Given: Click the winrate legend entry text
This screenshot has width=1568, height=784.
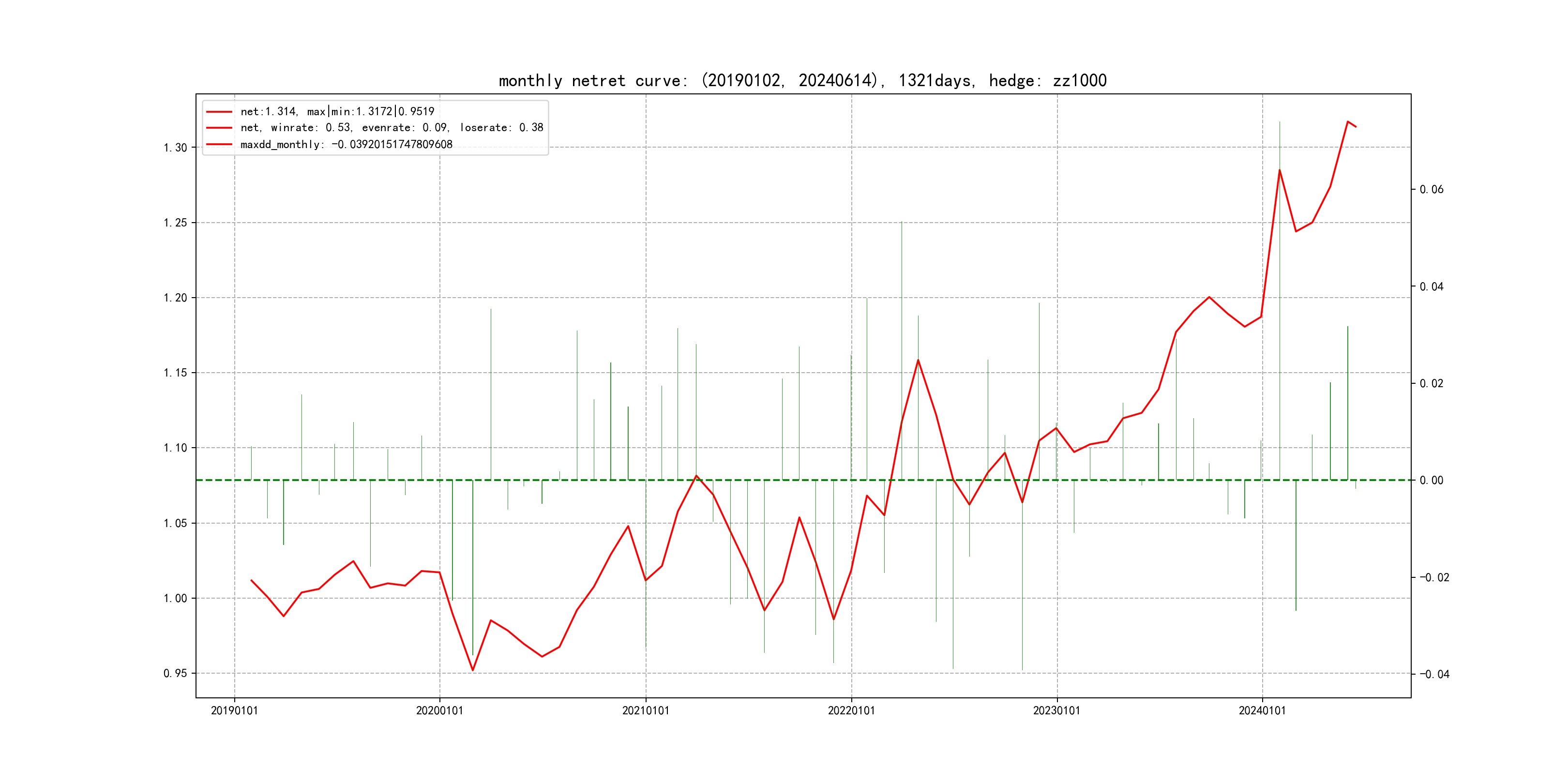Looking at the screenshot, I should [392, 128].
